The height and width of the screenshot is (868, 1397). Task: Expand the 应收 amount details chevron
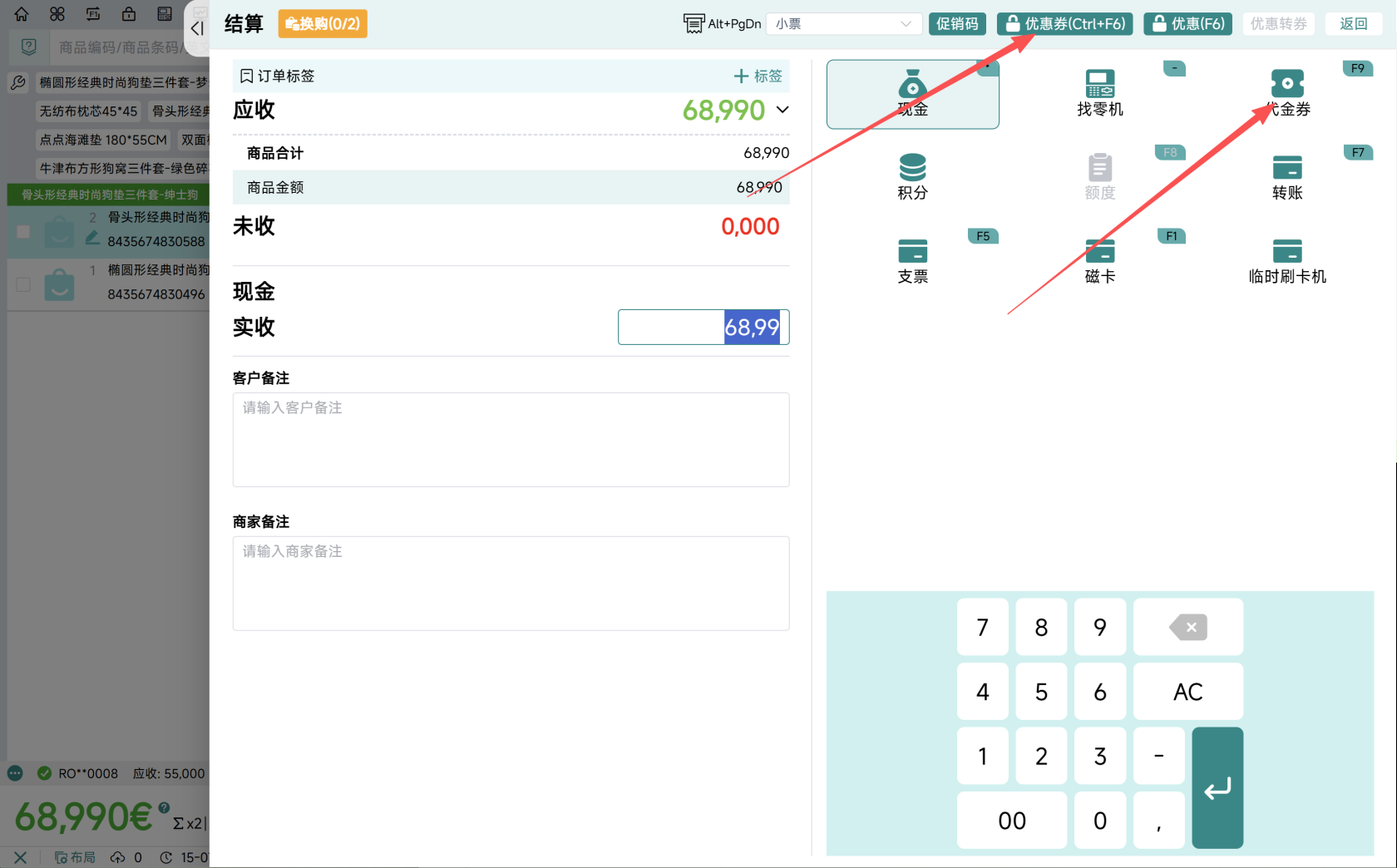coord(782,110)
